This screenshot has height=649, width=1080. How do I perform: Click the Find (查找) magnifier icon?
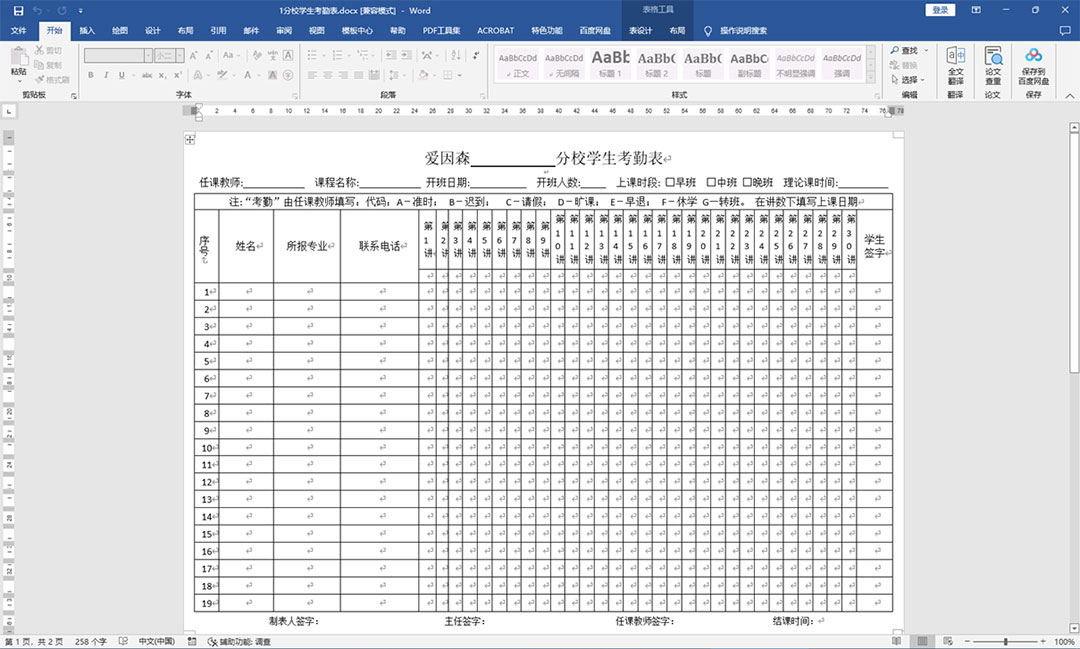pos(894,50)
